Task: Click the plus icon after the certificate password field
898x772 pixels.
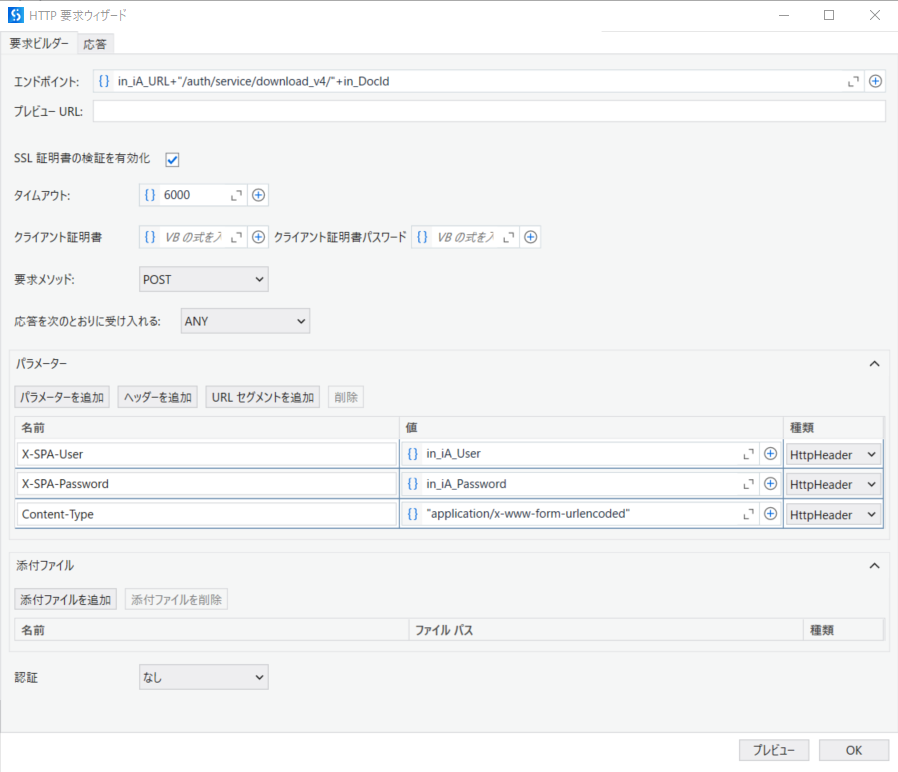Action: [x=530, y=237]
